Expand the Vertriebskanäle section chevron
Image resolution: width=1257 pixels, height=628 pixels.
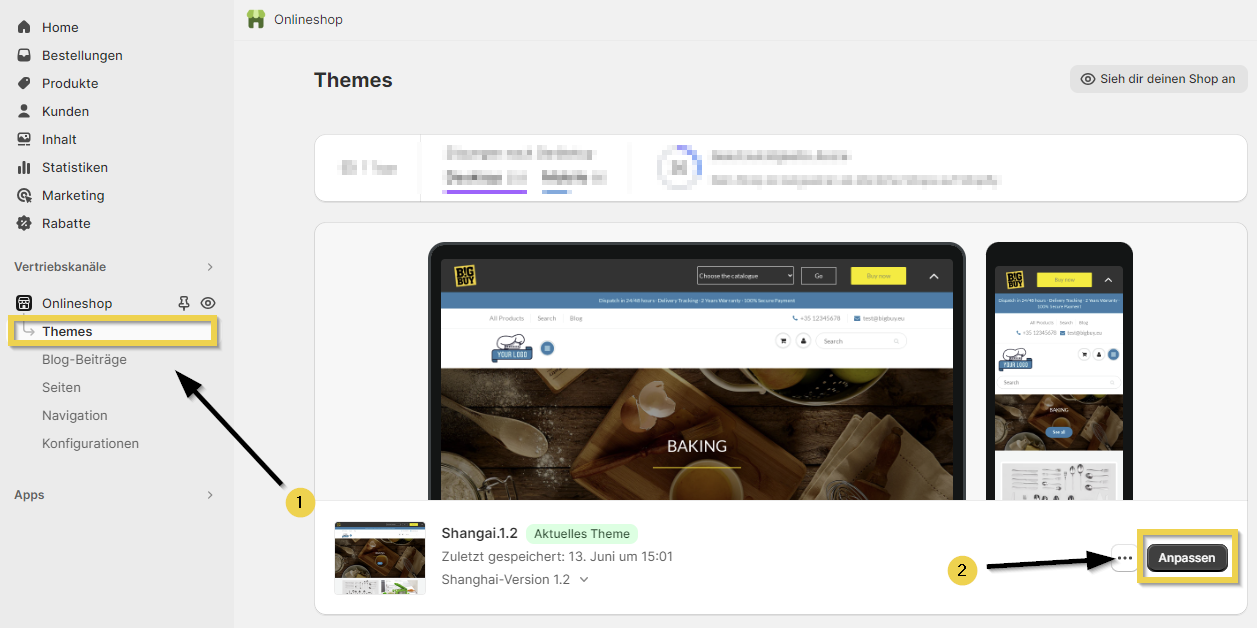pyautogui.click(x=209, y=267)
